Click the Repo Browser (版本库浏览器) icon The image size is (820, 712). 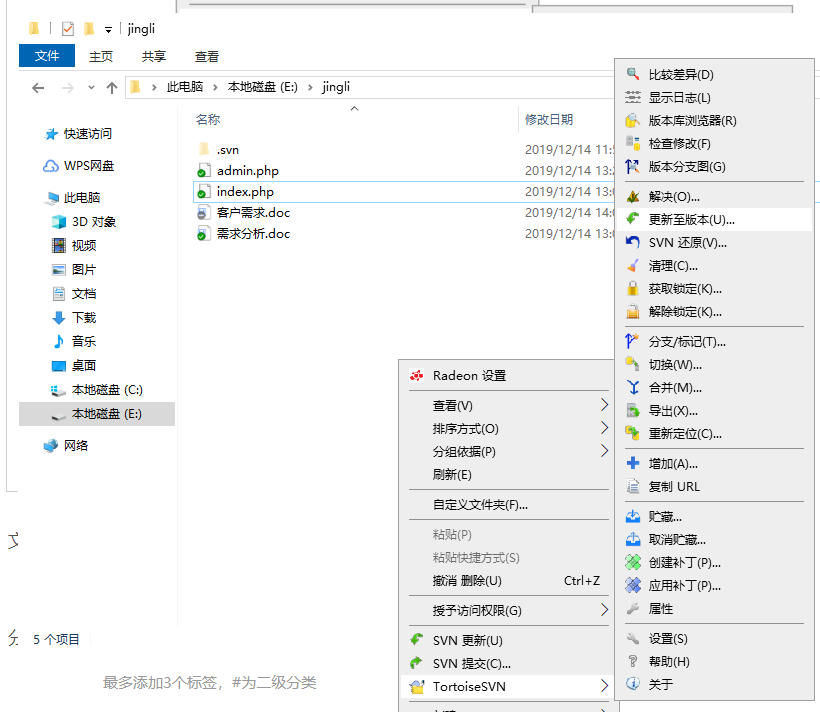click(x=633, y=120)
